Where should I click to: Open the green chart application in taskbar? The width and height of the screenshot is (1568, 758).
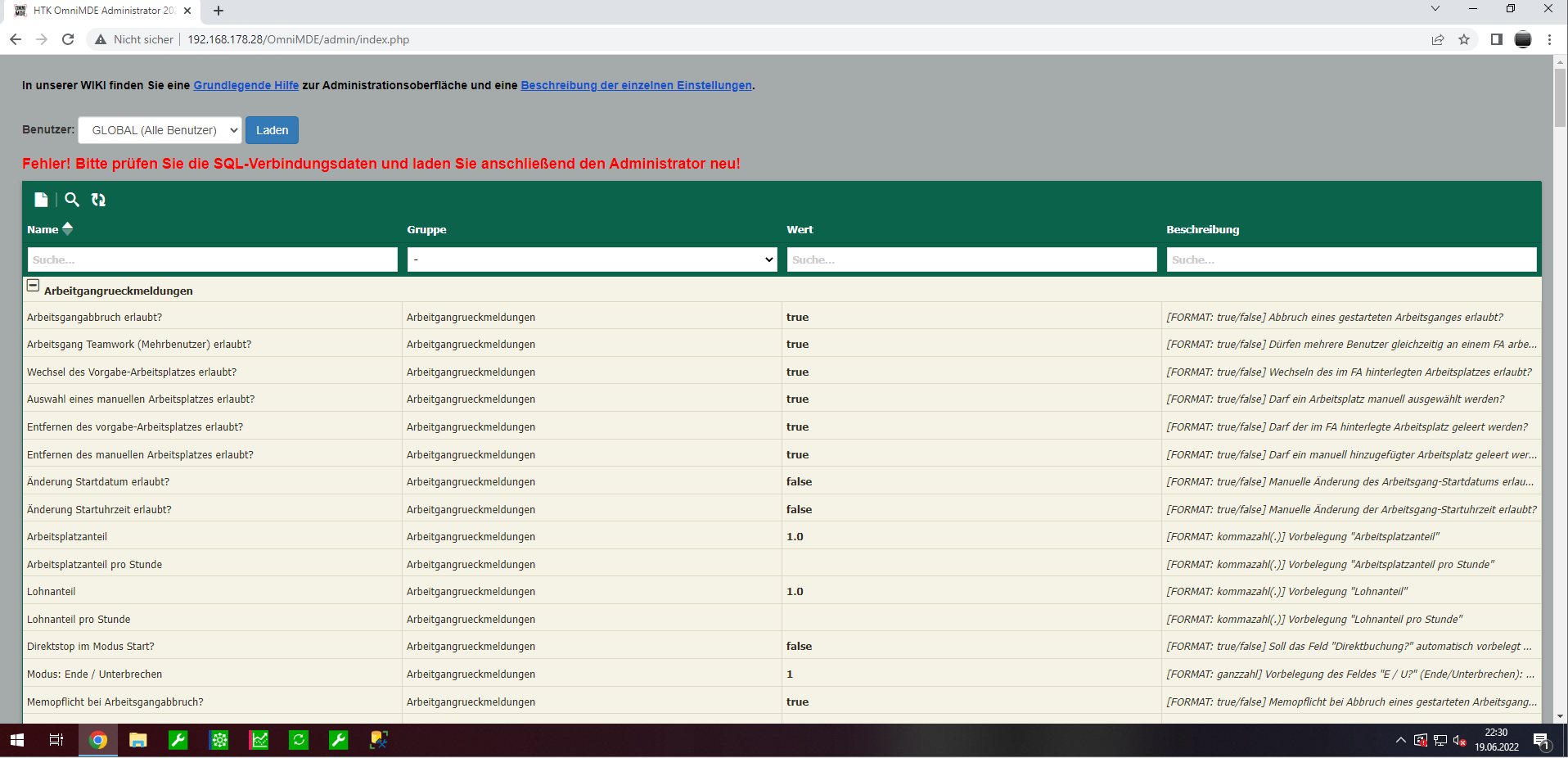coord(259,740)
